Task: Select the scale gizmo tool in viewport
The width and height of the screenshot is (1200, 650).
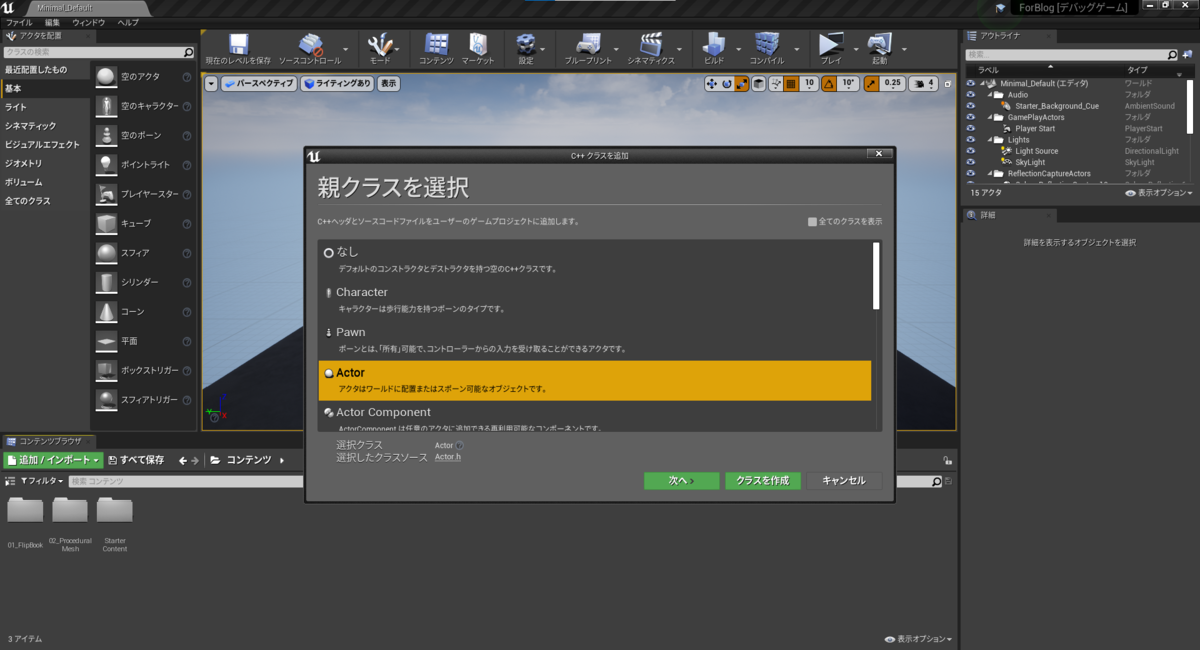Action: click(742, 84)
